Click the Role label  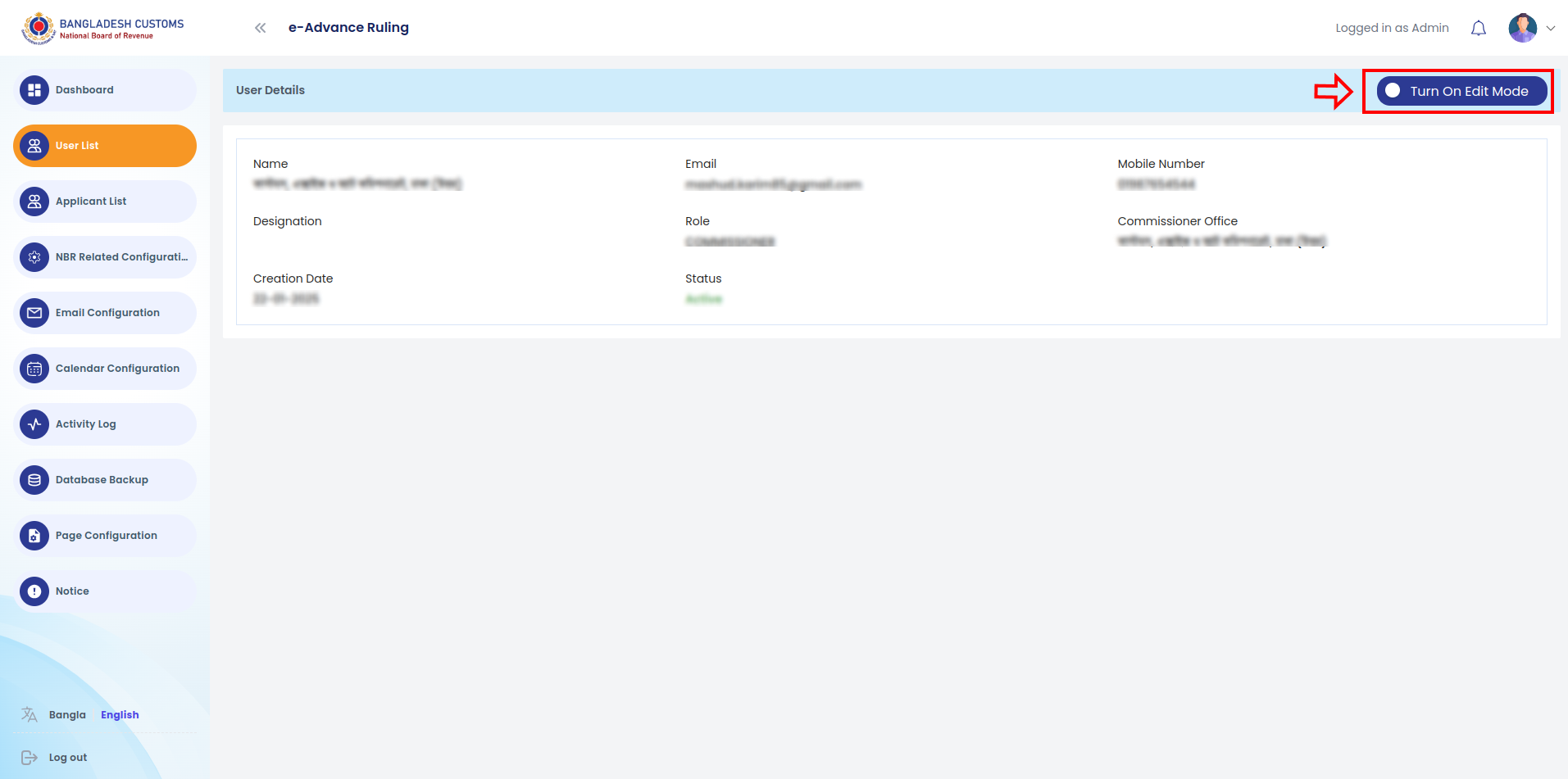point(698,221)
